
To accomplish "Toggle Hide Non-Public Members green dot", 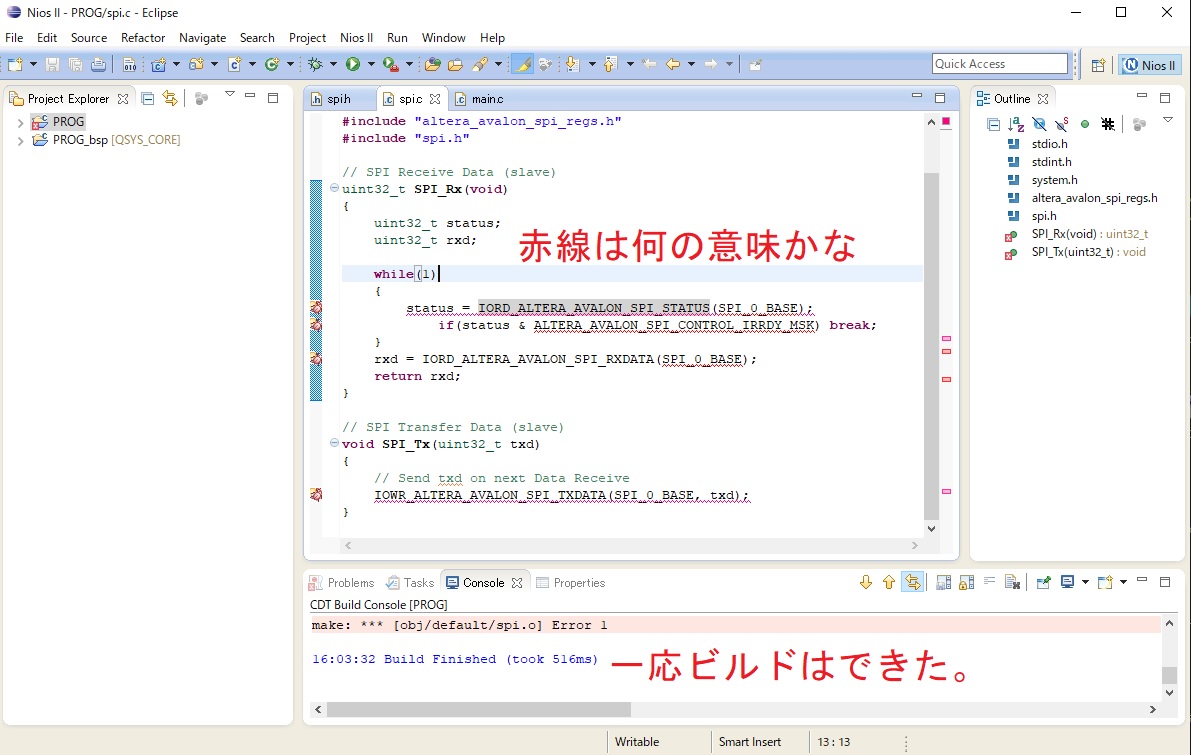I will 1085,125.
